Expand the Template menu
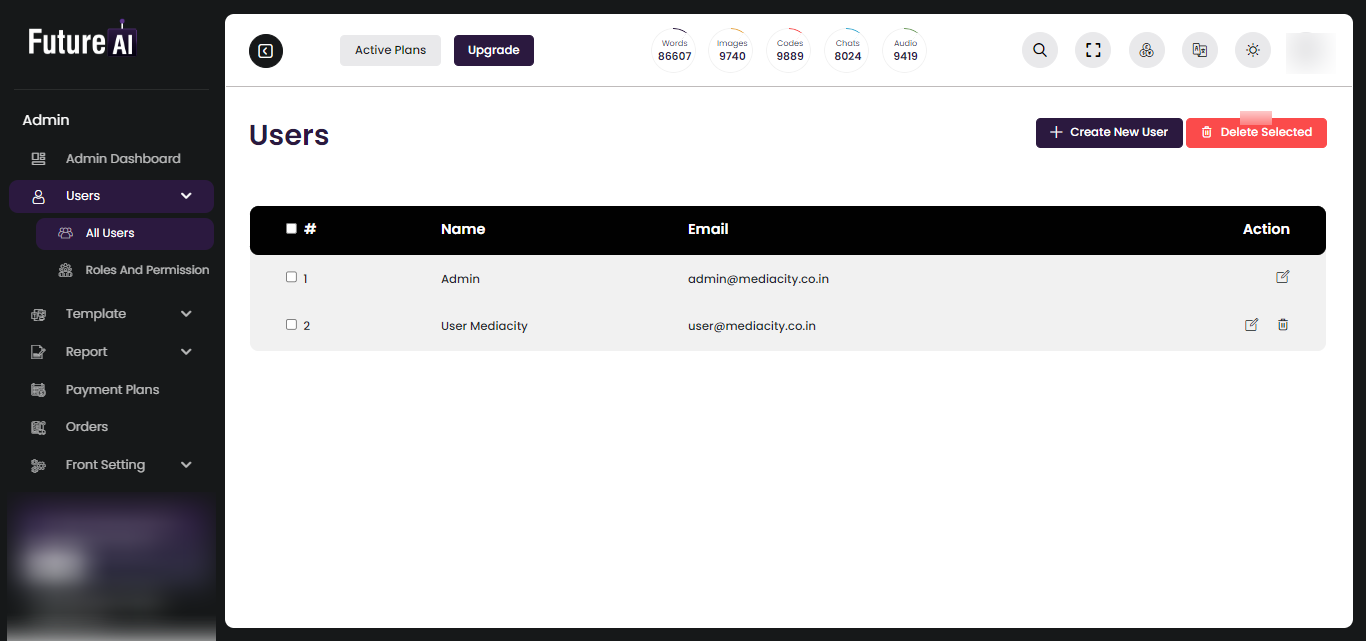Image resolution: width=1366 pixels, height=641 pixels. point(186,313)
